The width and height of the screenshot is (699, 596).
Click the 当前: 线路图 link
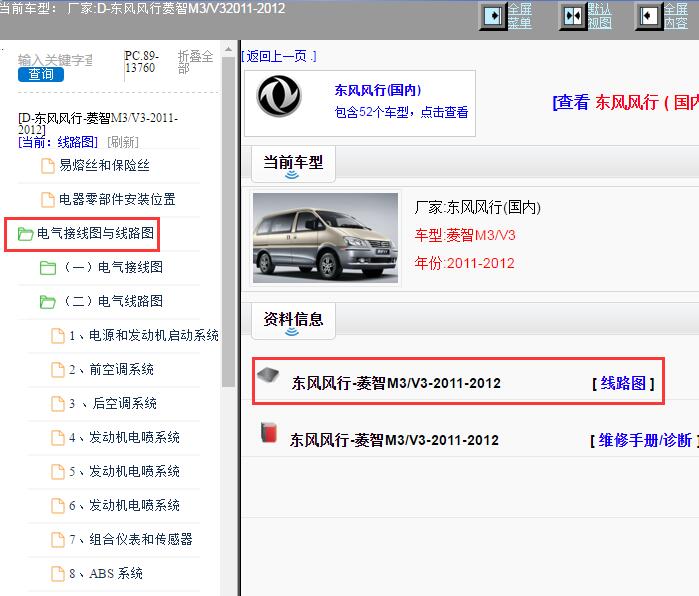tap(58, 142)
